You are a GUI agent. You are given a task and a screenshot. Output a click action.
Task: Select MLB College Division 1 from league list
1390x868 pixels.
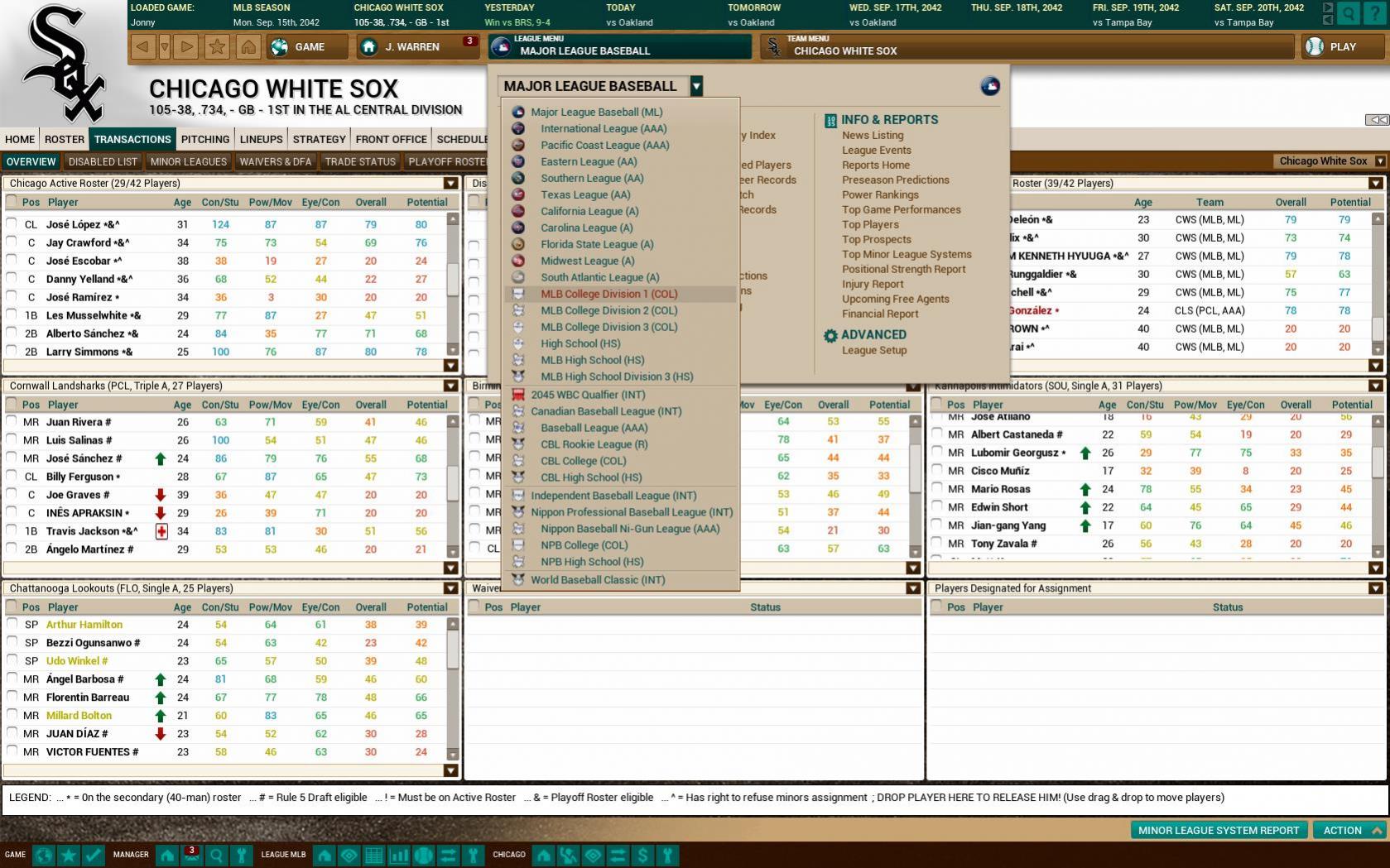[x=608, y=294]
